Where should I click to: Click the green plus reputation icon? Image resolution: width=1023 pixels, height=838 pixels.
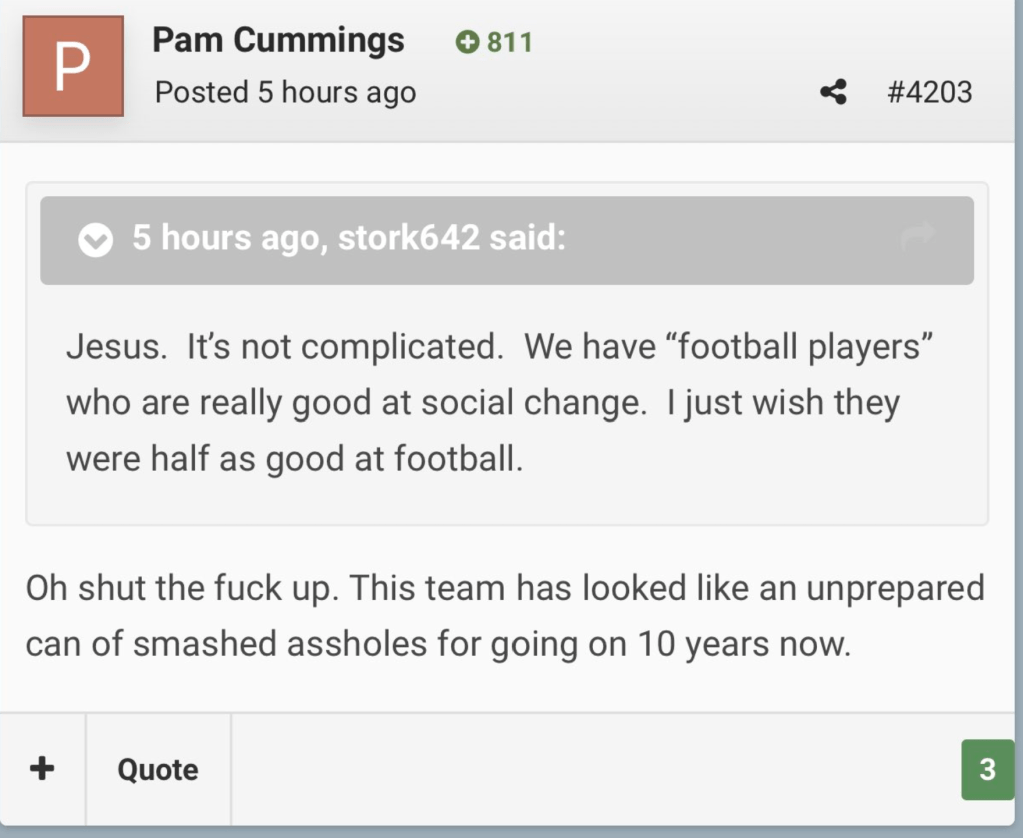(466, 42)
